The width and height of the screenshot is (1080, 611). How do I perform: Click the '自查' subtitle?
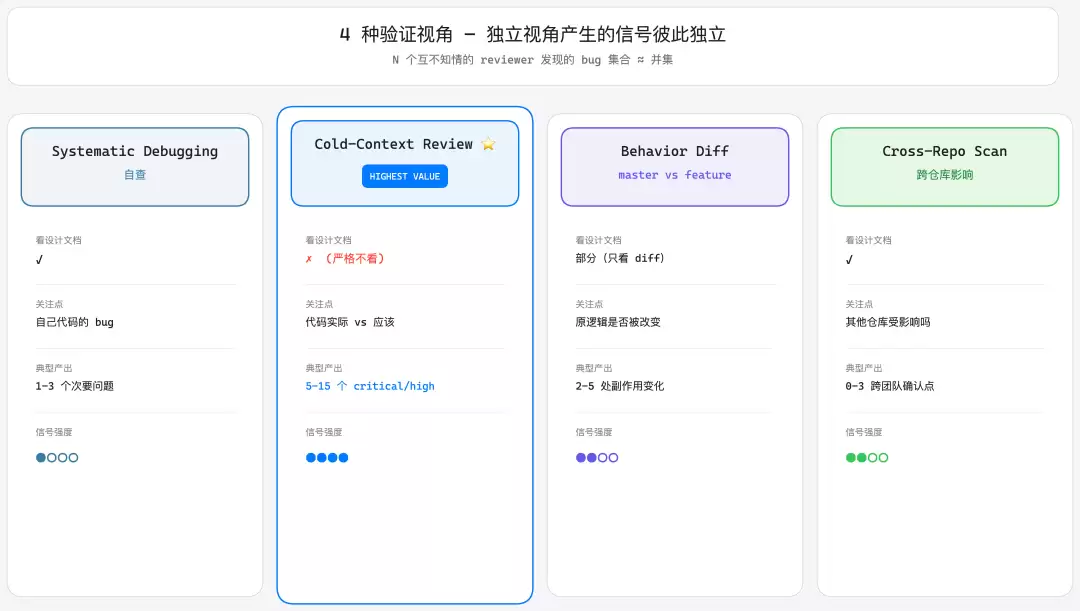tap(135, 175)
